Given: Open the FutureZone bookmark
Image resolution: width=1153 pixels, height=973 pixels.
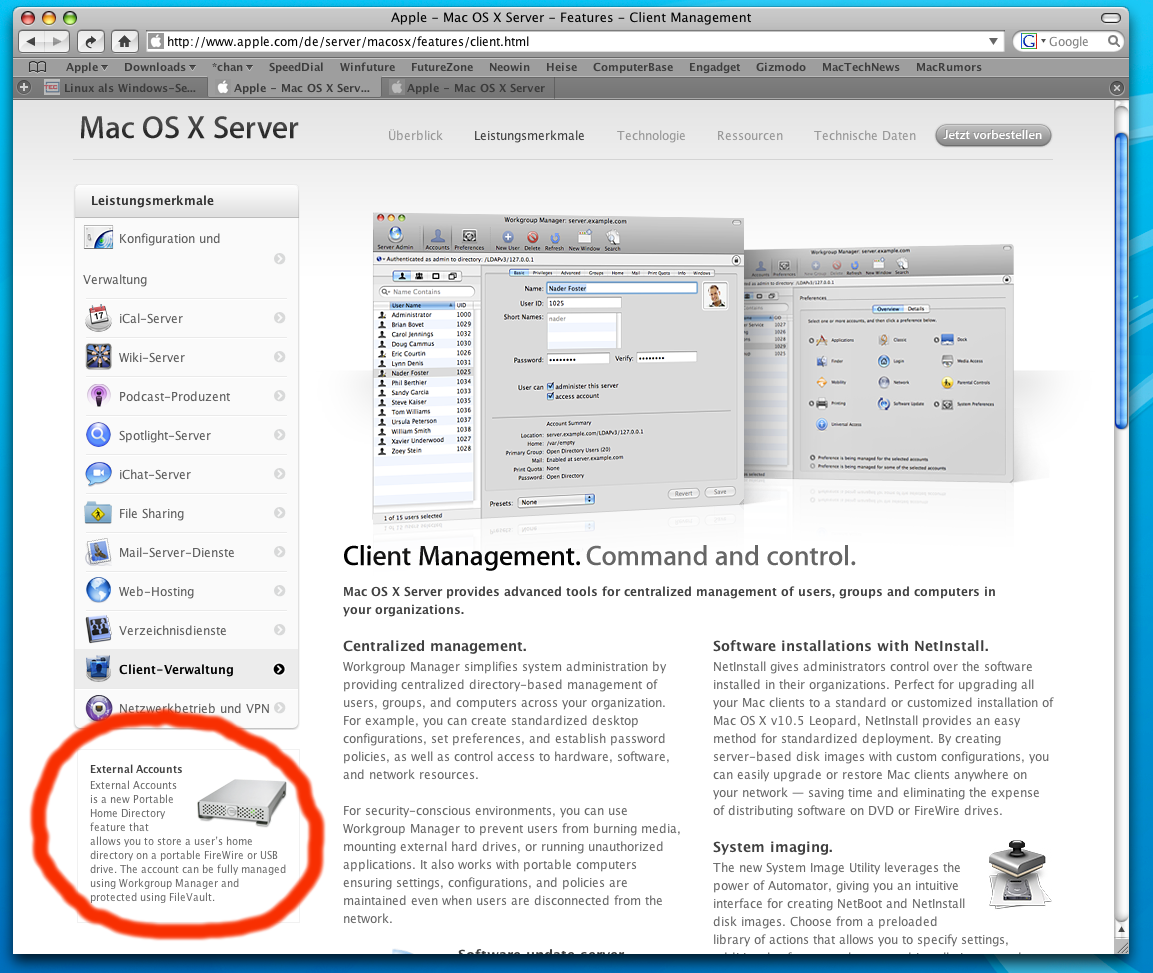Looking at the screenshot, I should tap(442, 67).
